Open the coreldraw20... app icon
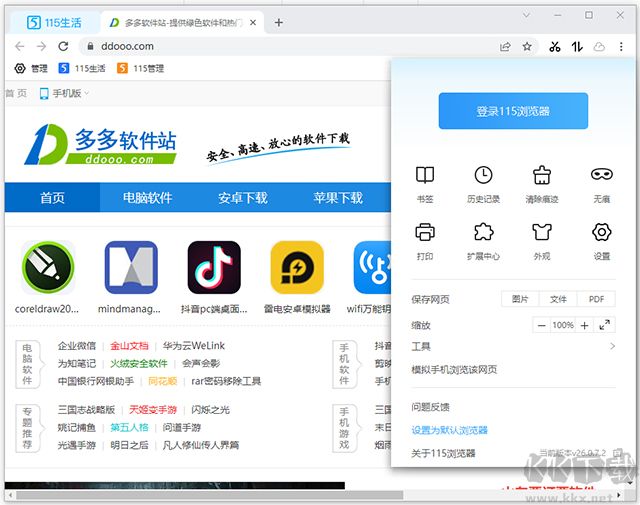Screen dimensions: 640x505 pos(48,267)
